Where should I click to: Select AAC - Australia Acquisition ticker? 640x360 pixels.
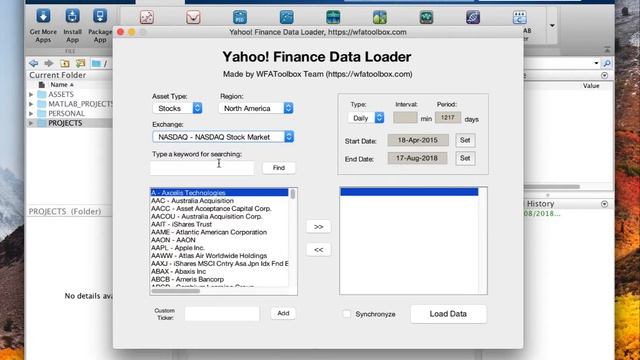(x=220, y=201)
